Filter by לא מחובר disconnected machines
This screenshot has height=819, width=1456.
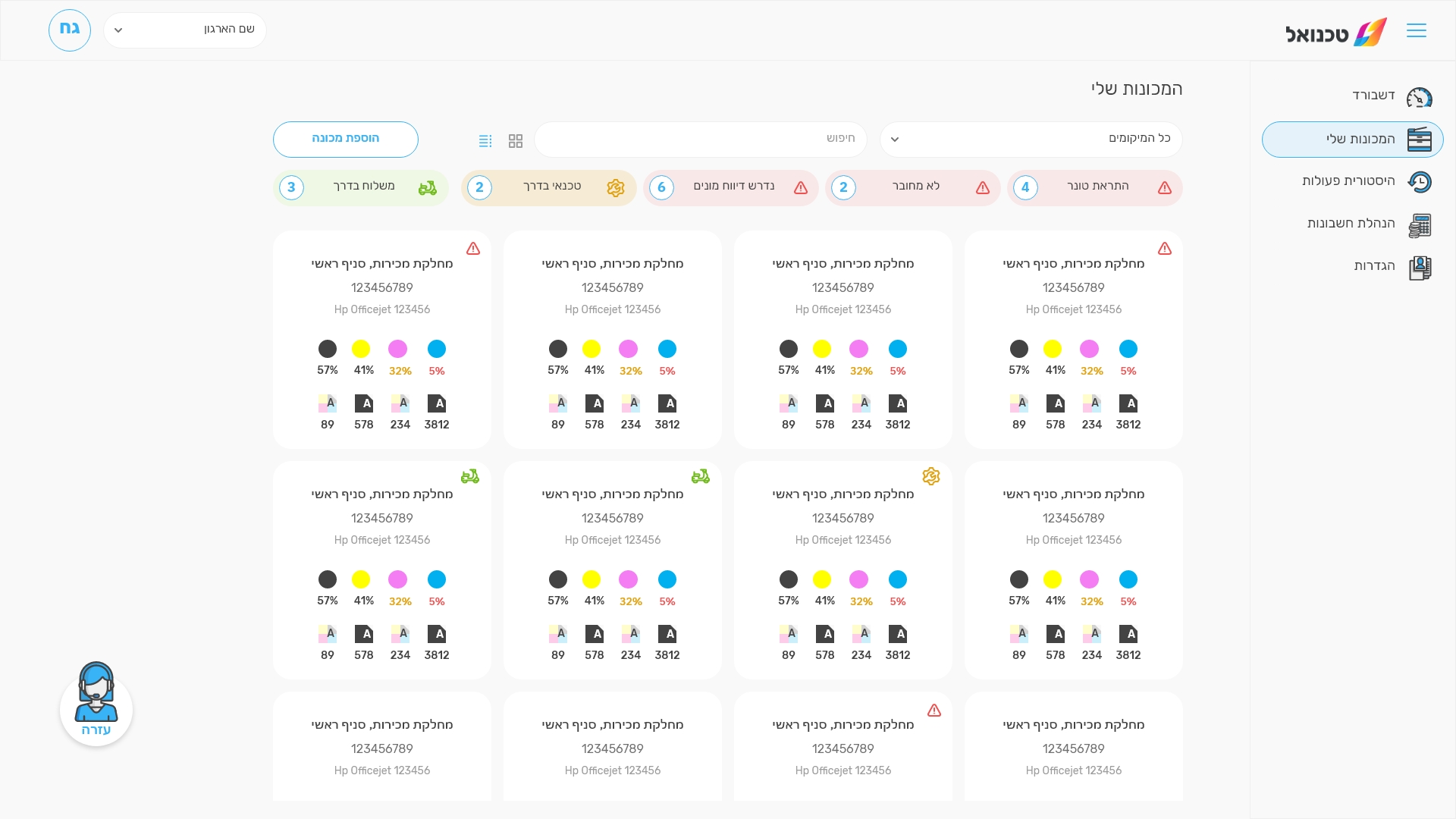click(913, 188)
